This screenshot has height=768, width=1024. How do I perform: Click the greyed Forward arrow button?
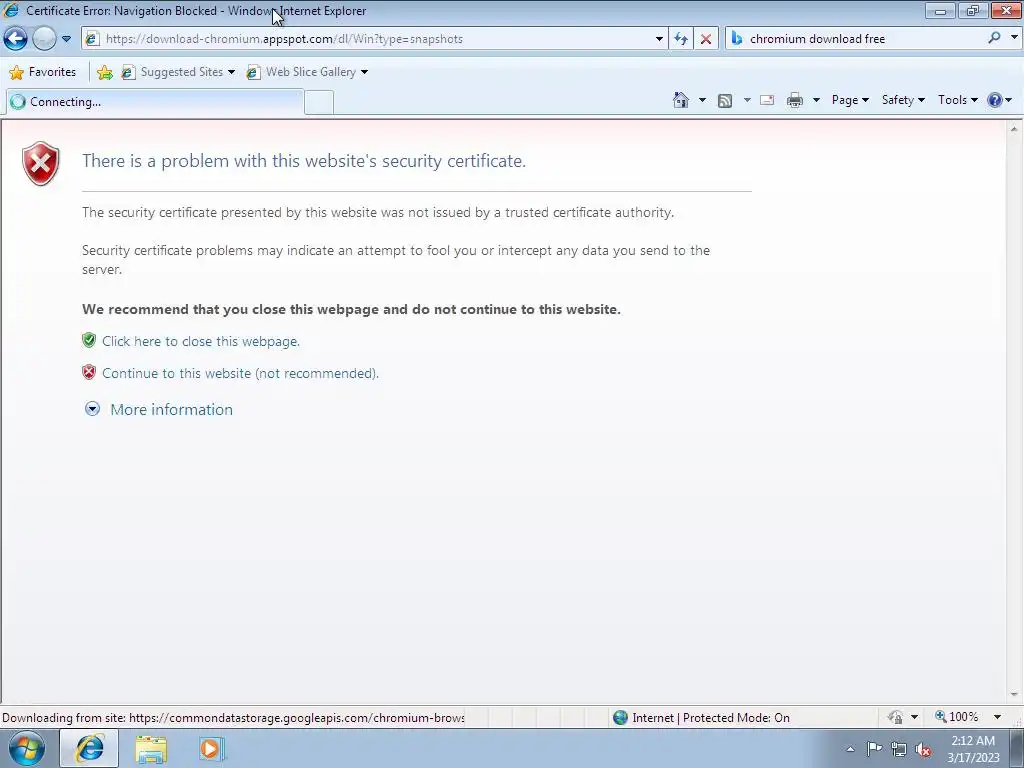coord(44,39)
